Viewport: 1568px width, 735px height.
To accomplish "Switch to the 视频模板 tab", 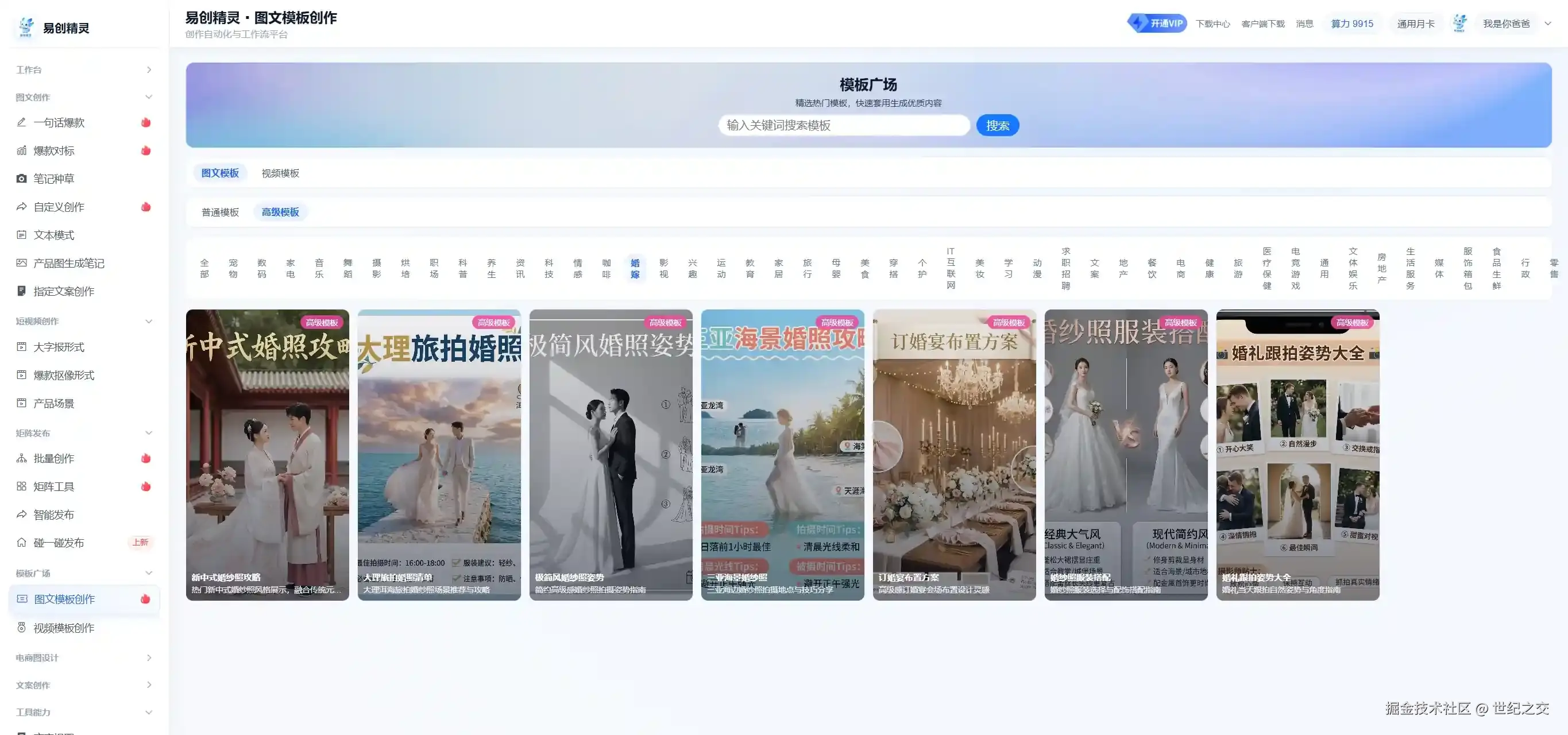I will 280,173.
